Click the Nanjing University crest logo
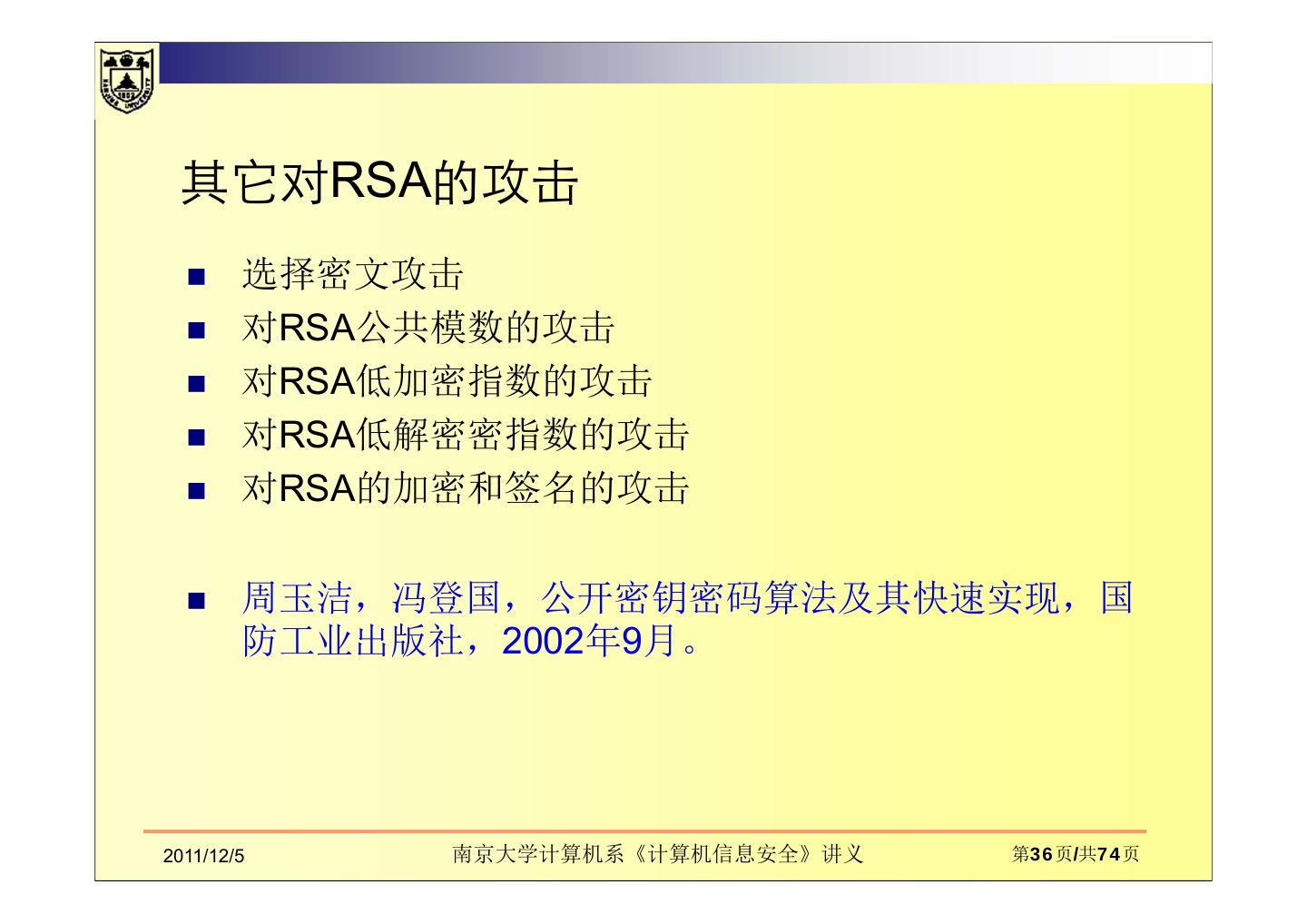 click(127, 80)
